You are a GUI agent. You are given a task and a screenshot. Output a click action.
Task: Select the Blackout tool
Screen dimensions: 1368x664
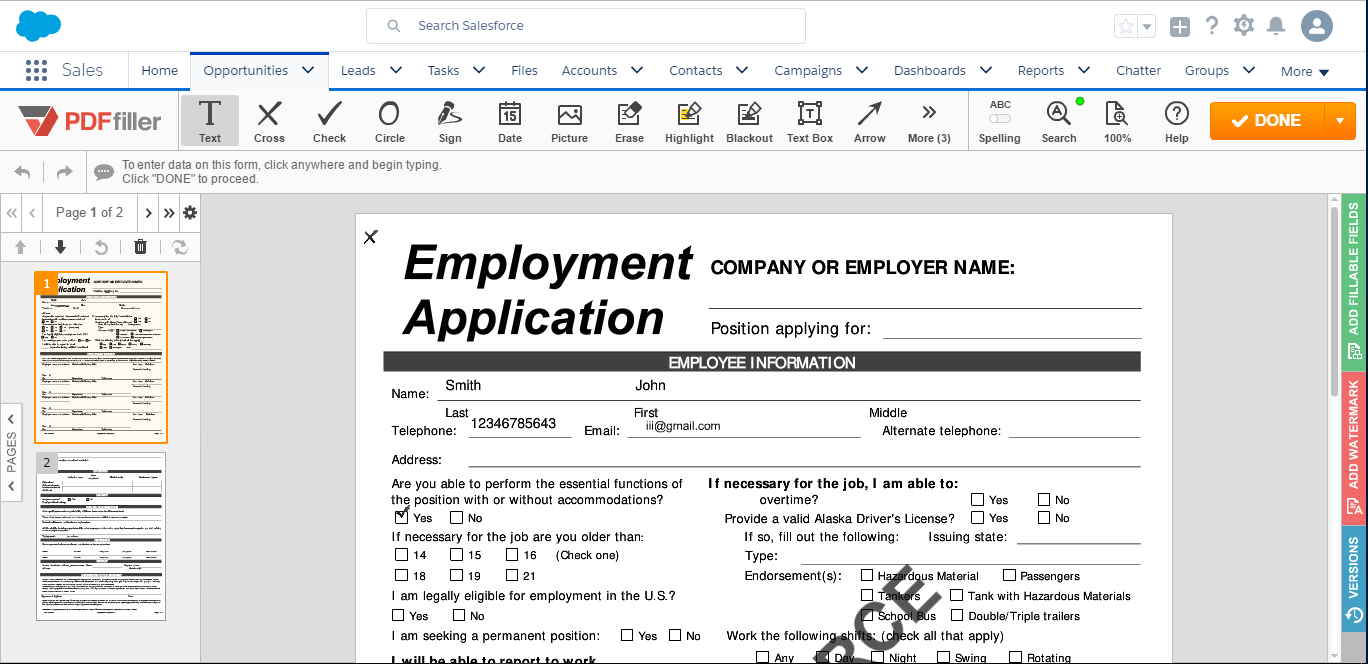coord(750,121)
